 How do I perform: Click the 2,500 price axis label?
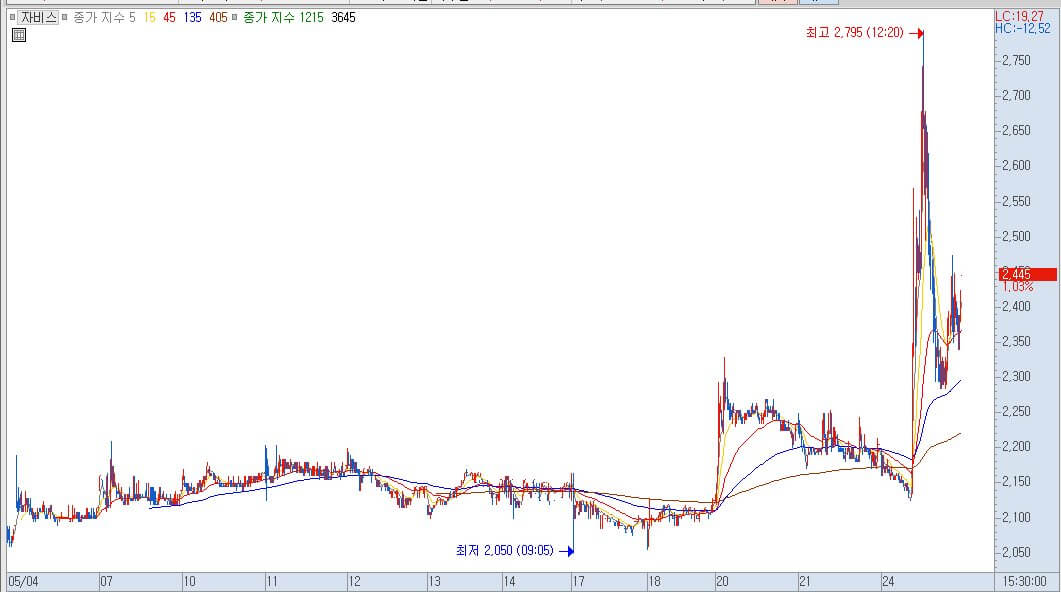click(1016, 236)
